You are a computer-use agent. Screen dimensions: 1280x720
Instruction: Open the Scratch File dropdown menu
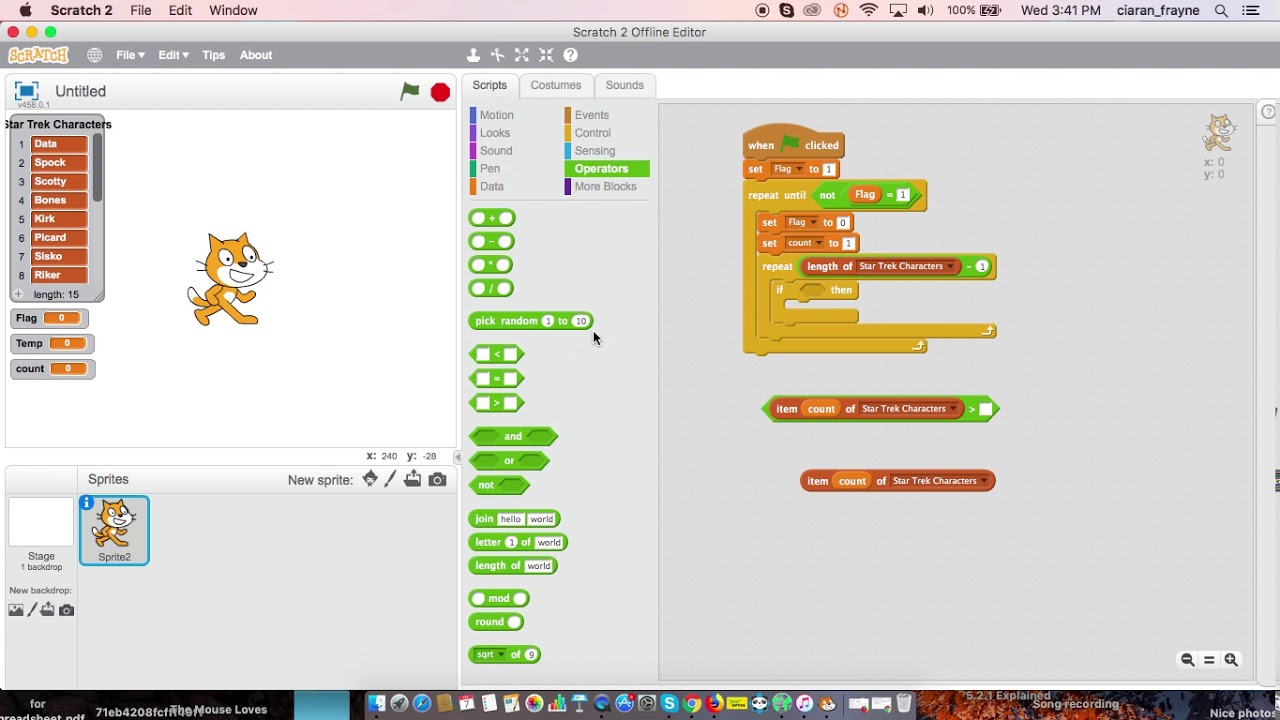(130, 55)
